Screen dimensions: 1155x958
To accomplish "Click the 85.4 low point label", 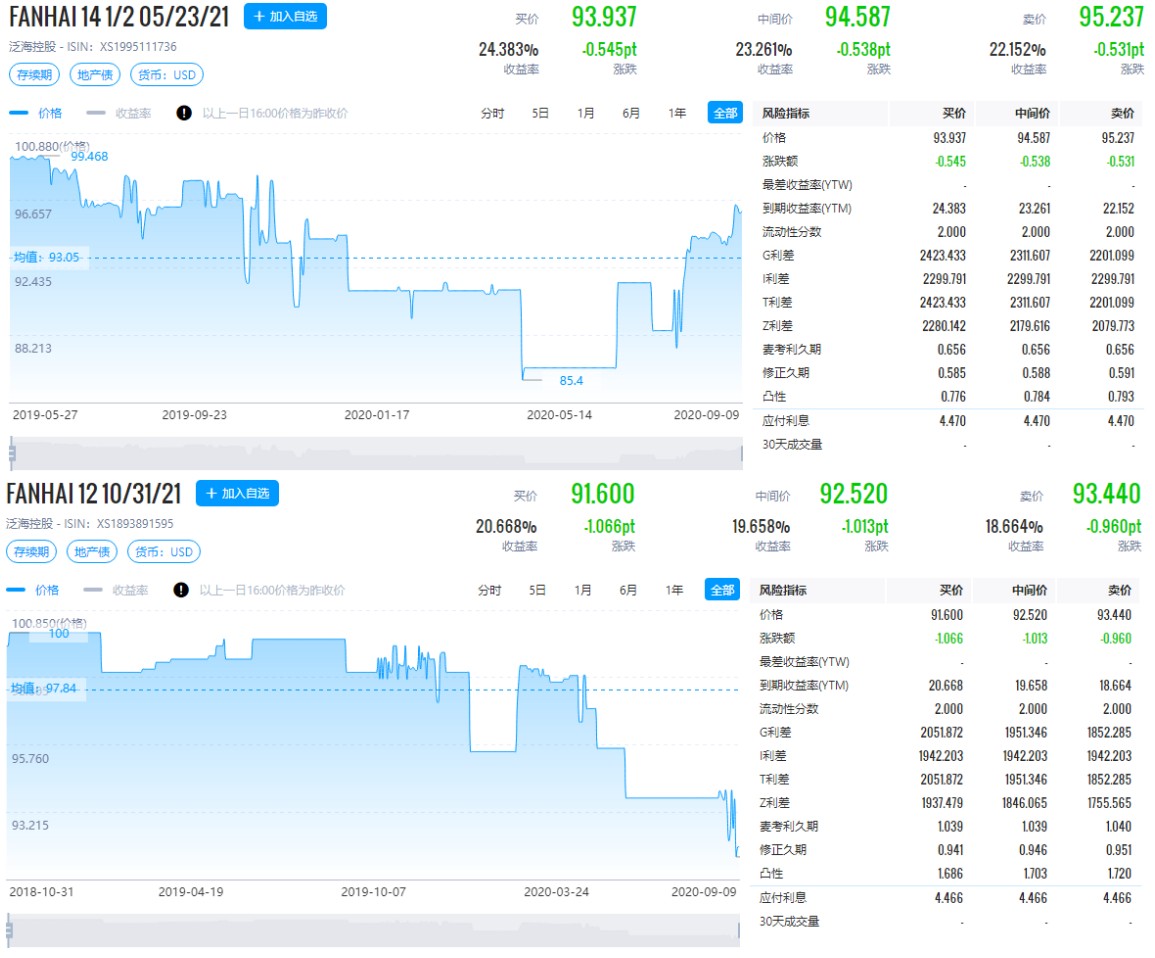I will (571, 381).
